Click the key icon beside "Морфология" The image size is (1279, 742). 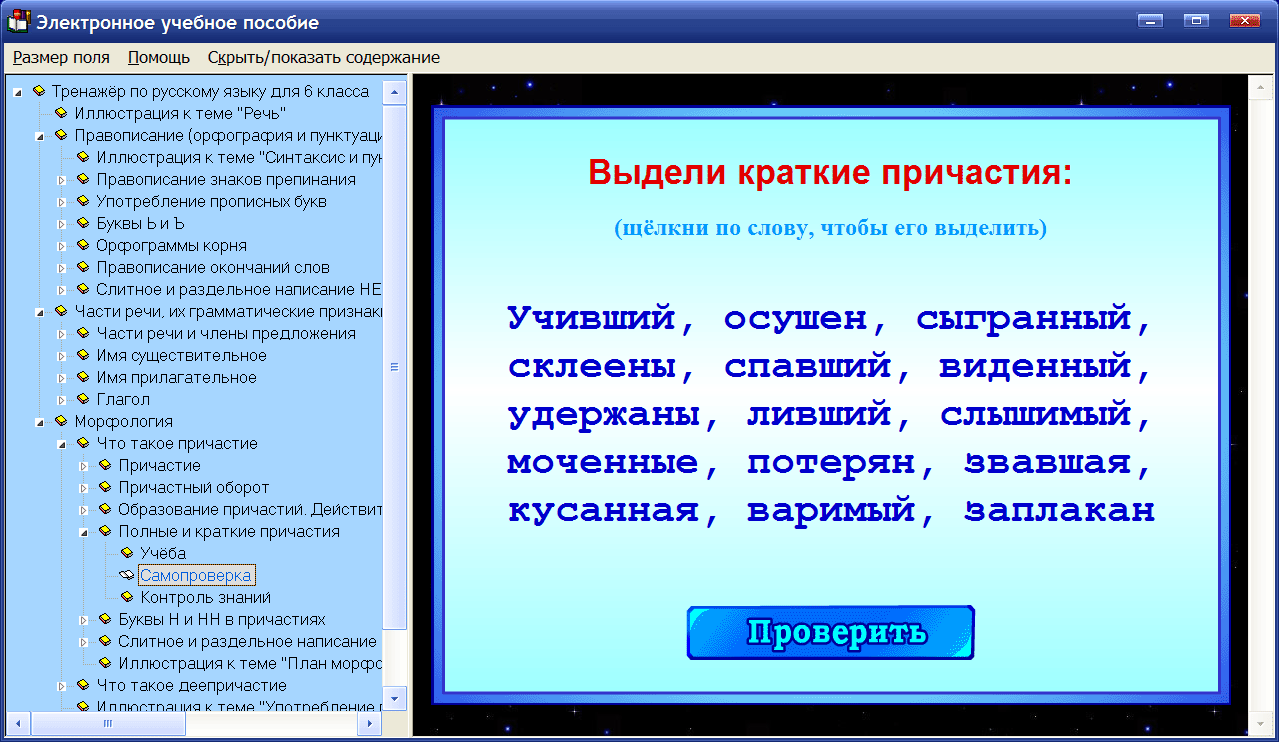tap(62, 421)
